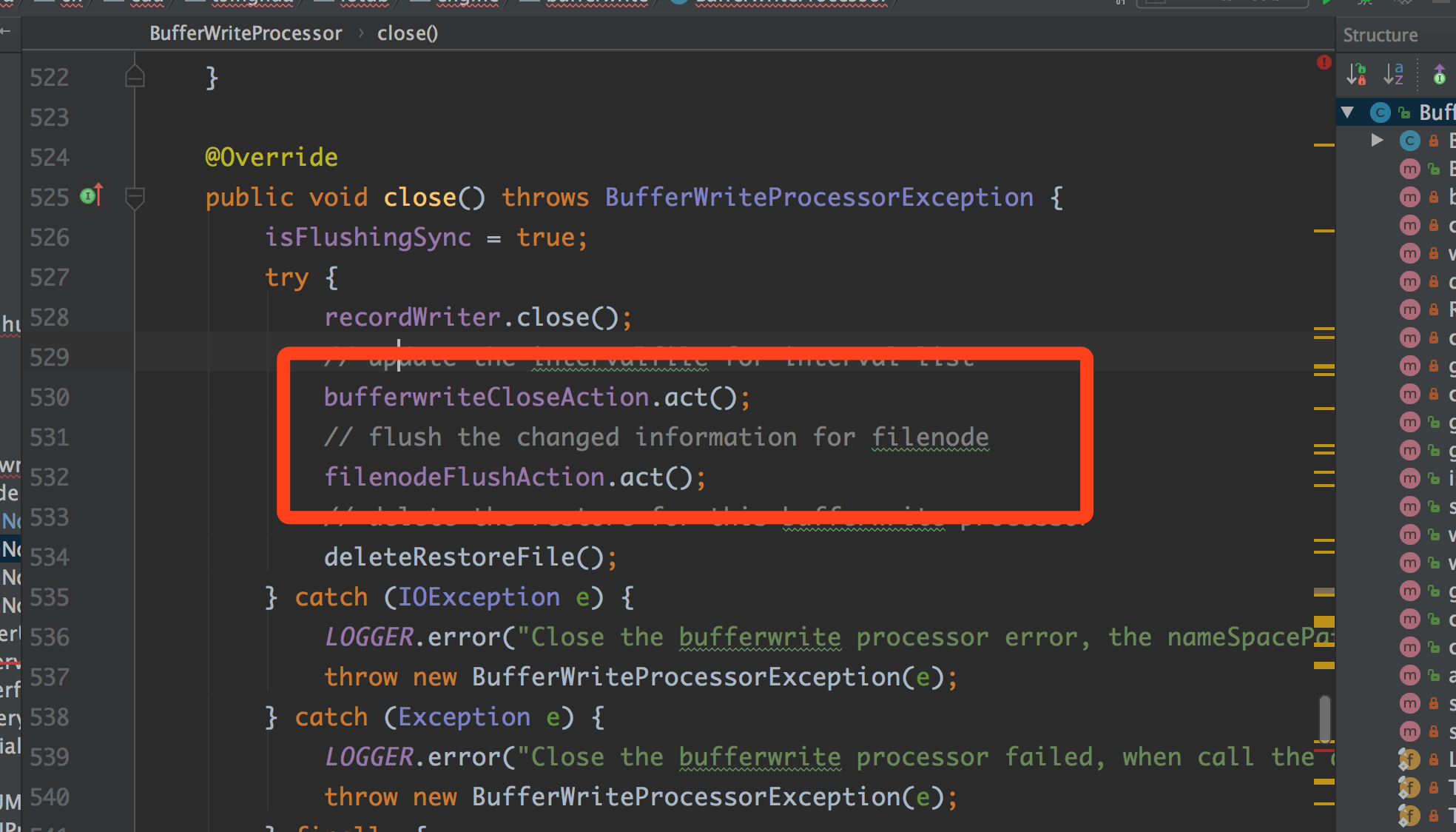Collapse the close() method fold marker
Viewport: 1456px width, 832px height.
tap(135, 198)
